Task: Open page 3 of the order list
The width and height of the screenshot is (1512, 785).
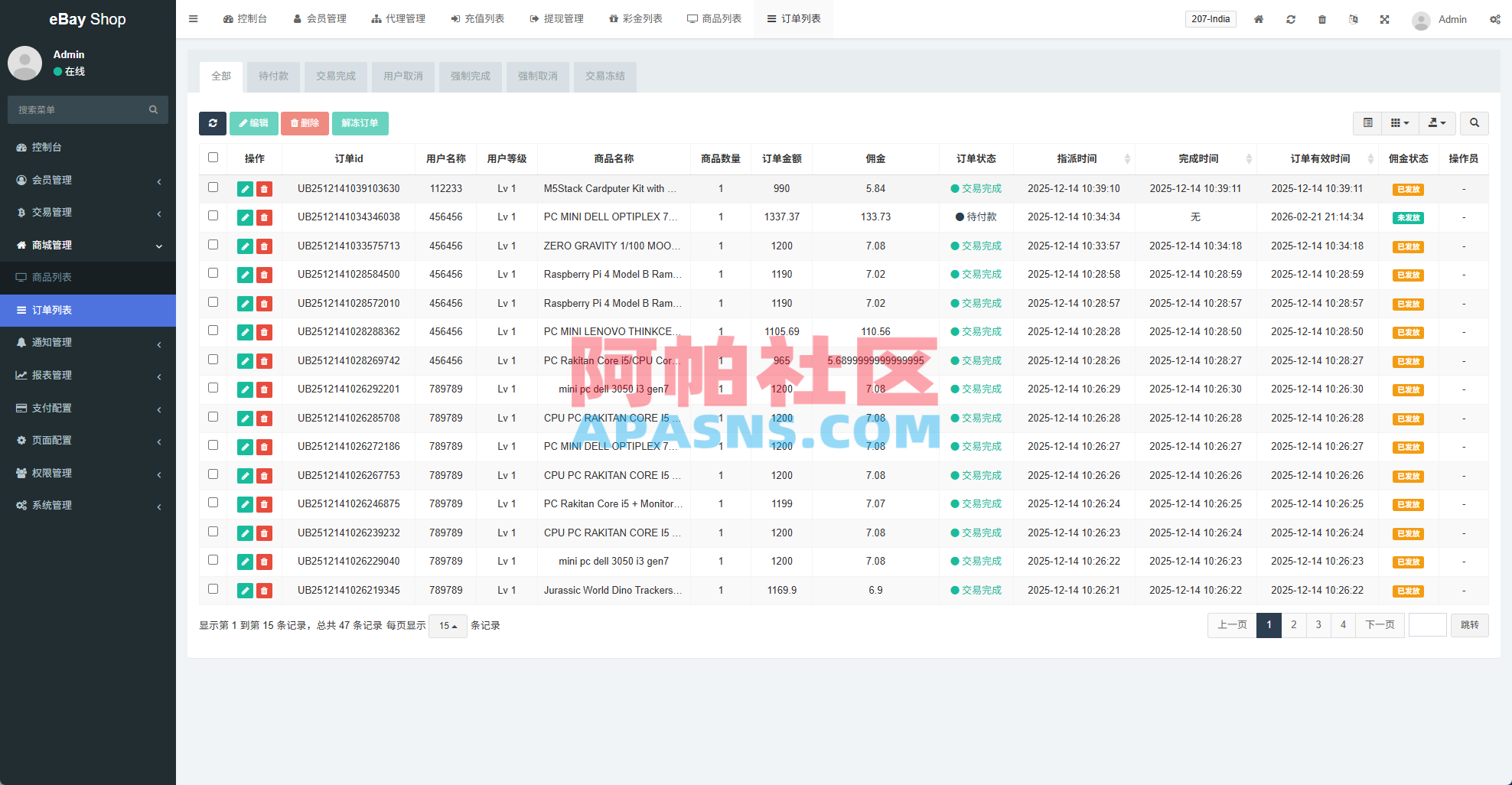Action: point(1318,625)
